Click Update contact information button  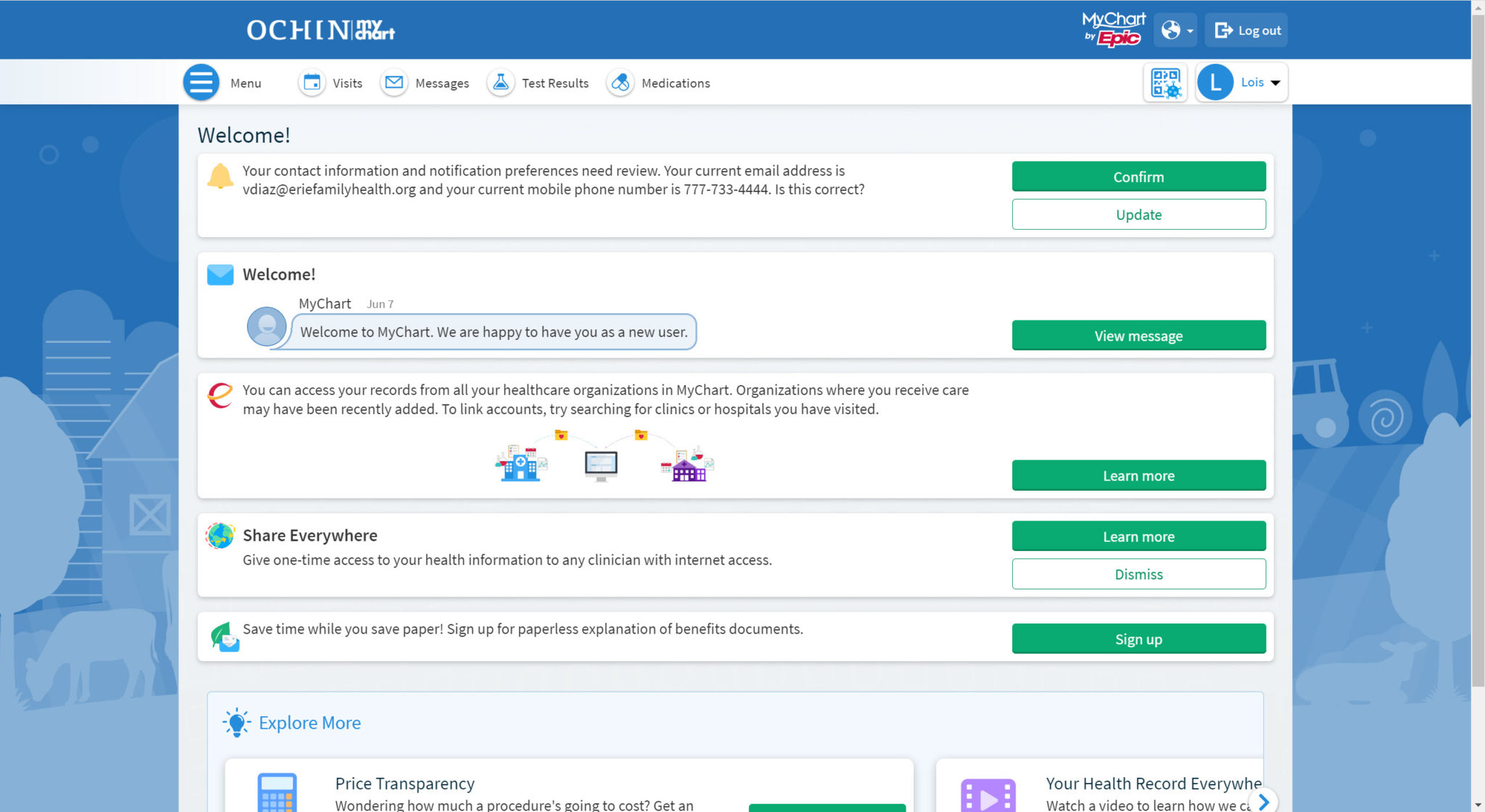[x=1138, y=215]
